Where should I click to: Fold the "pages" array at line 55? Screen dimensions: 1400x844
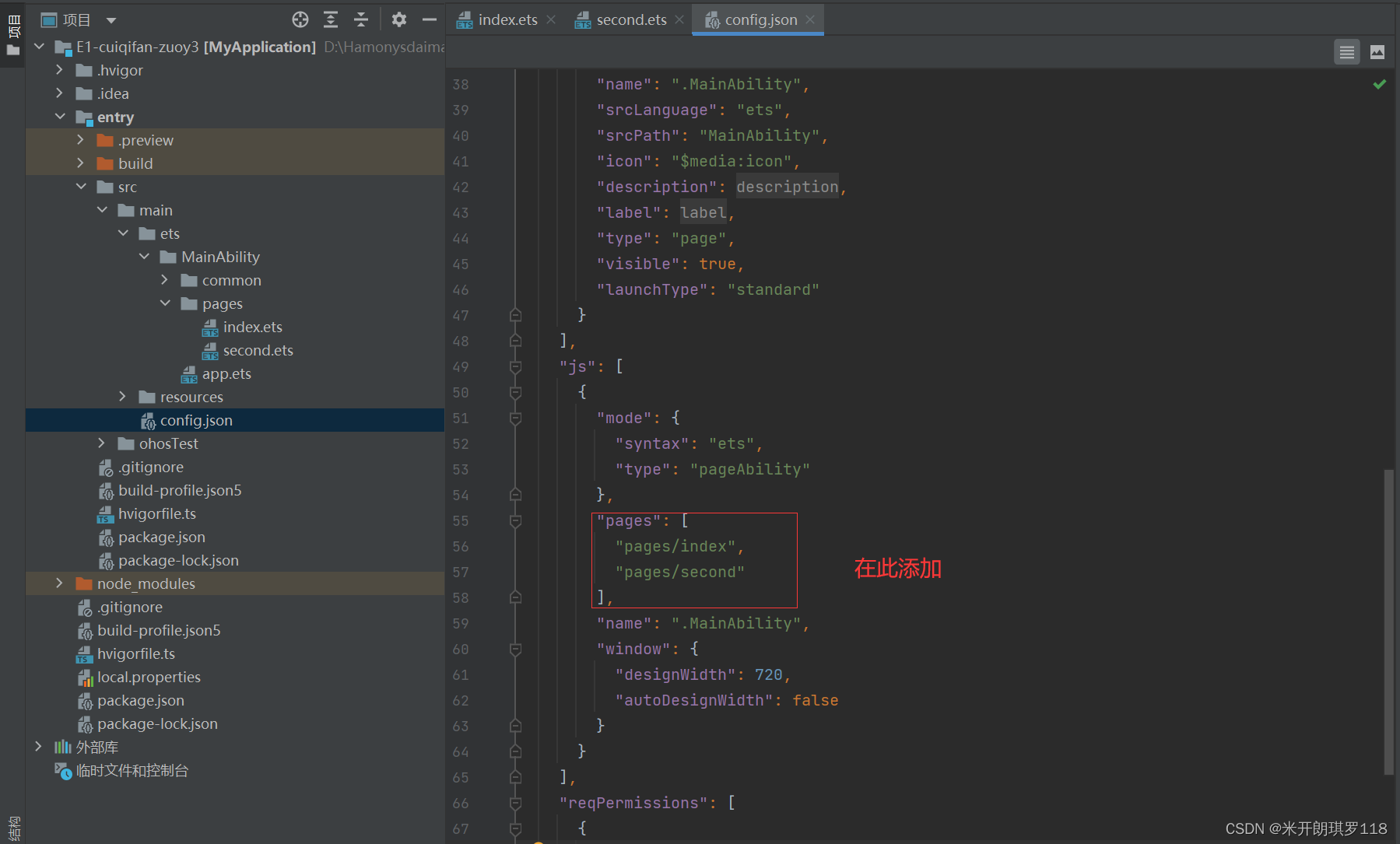[515, 521]
